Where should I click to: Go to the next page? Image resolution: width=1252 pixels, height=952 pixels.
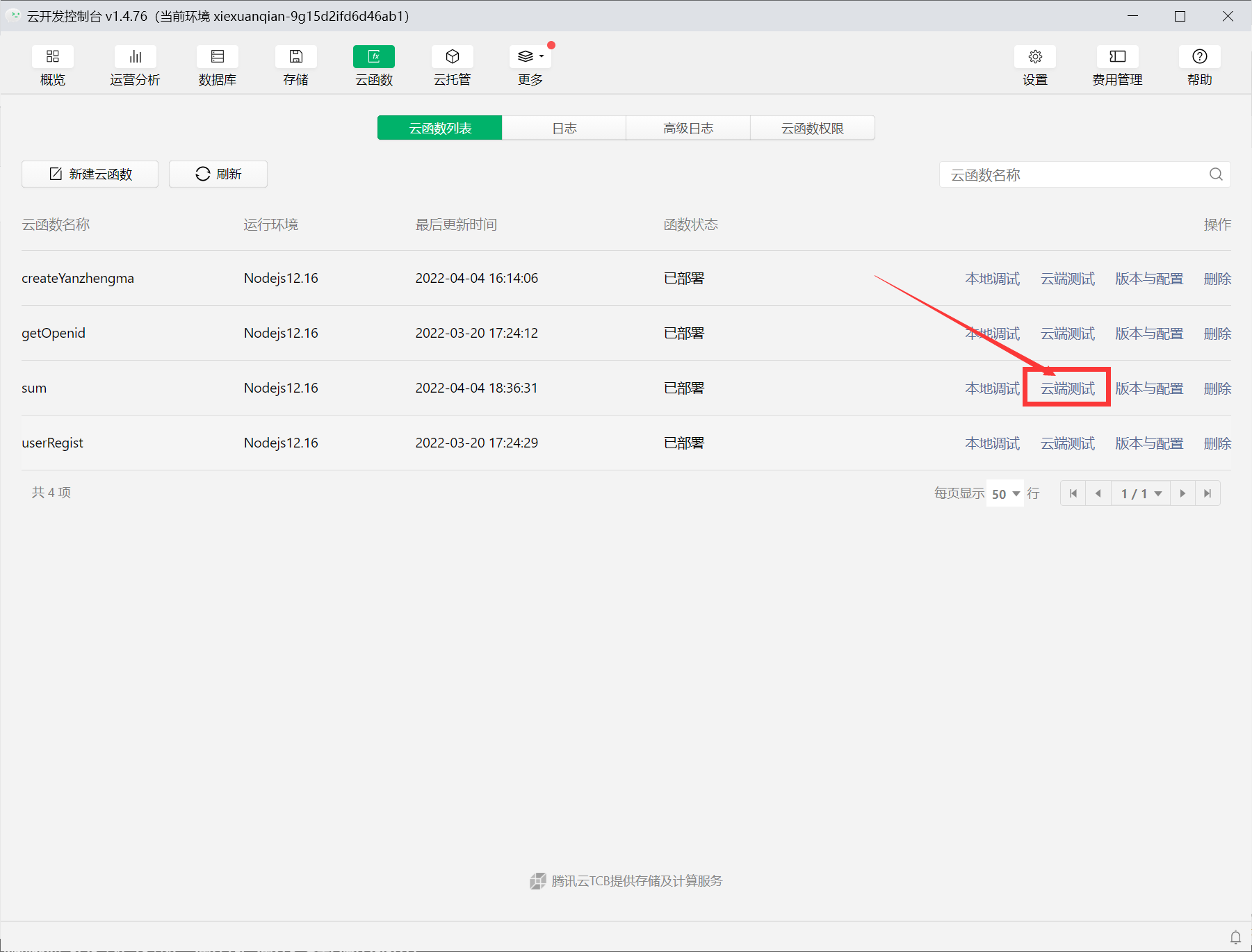(x=1182, y=493)
